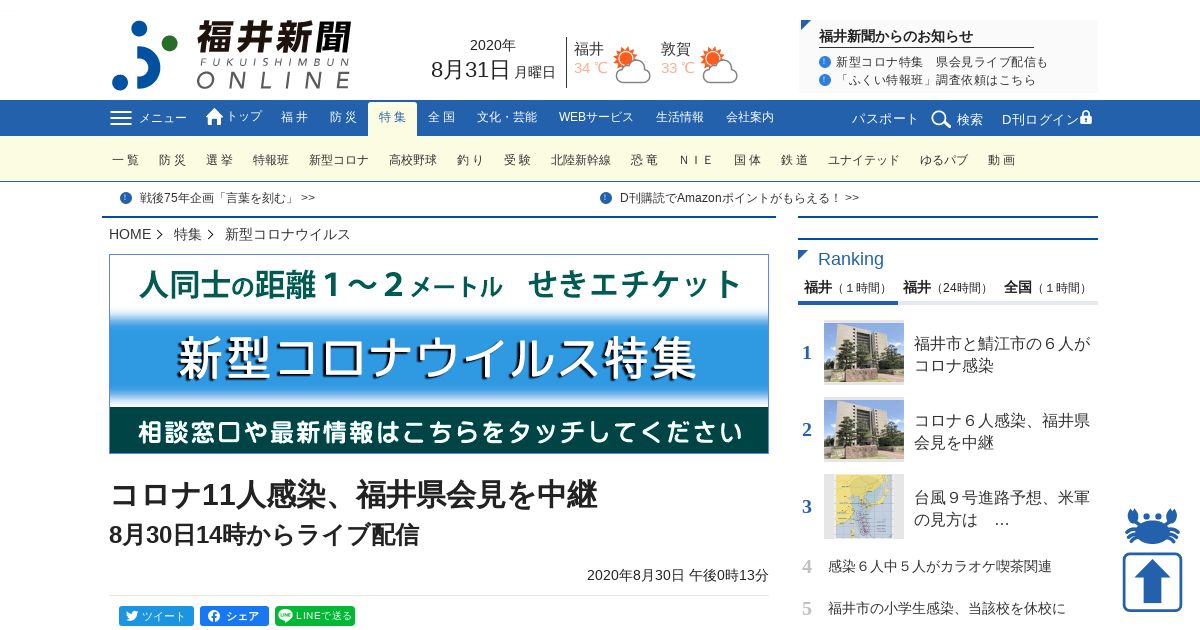Open 新型コロナ in the sub navigation
This screenshot has height=630, width=1200.
coord(339,160)
